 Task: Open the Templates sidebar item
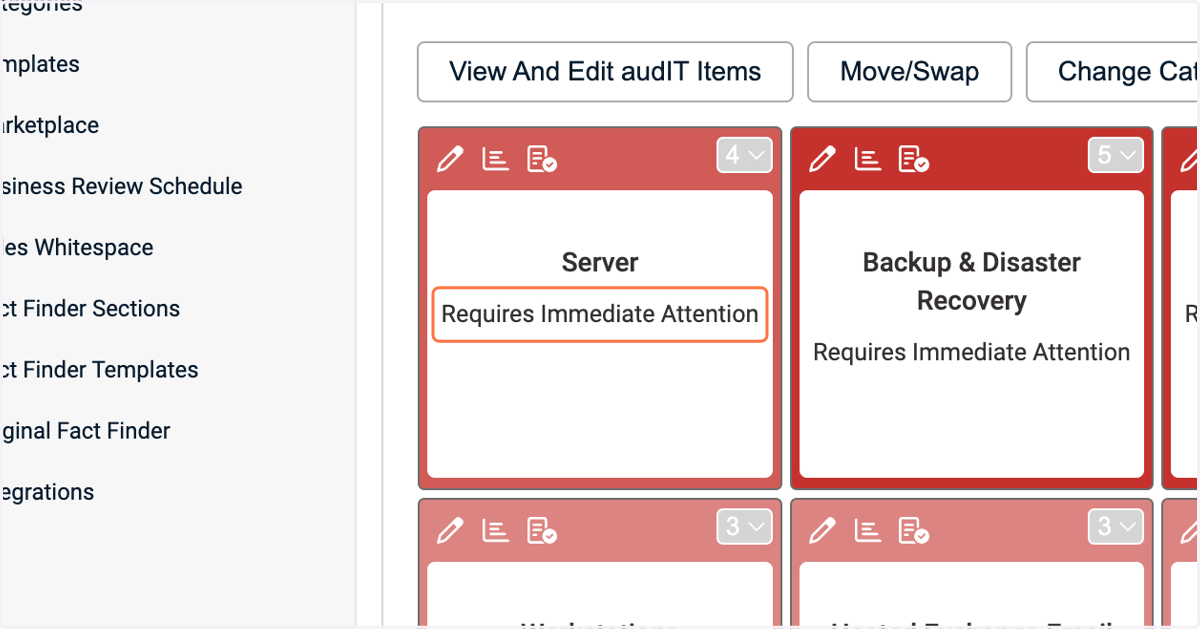click(40, 64)
